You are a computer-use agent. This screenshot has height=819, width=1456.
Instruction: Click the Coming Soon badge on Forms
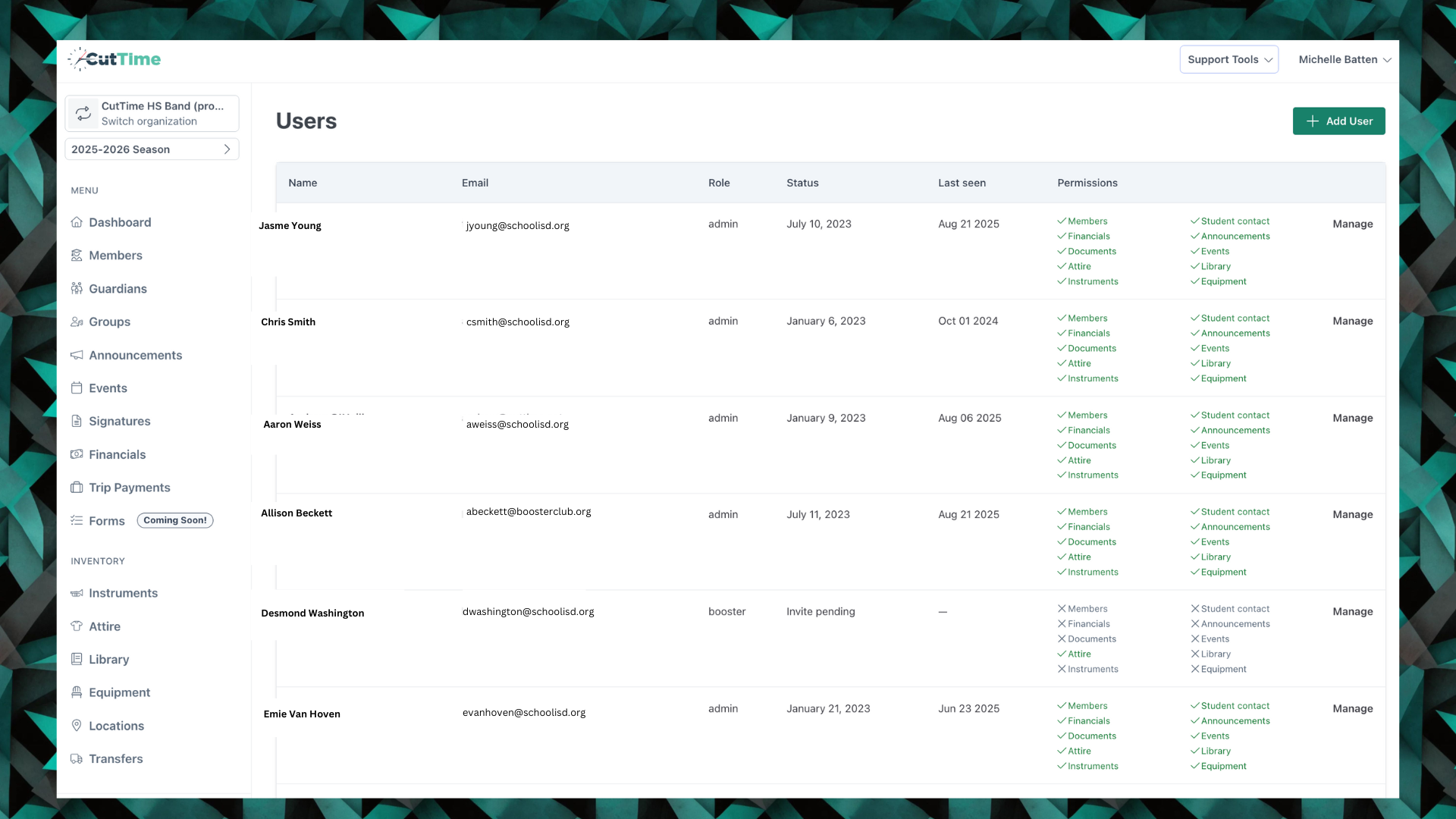[174, 520]
